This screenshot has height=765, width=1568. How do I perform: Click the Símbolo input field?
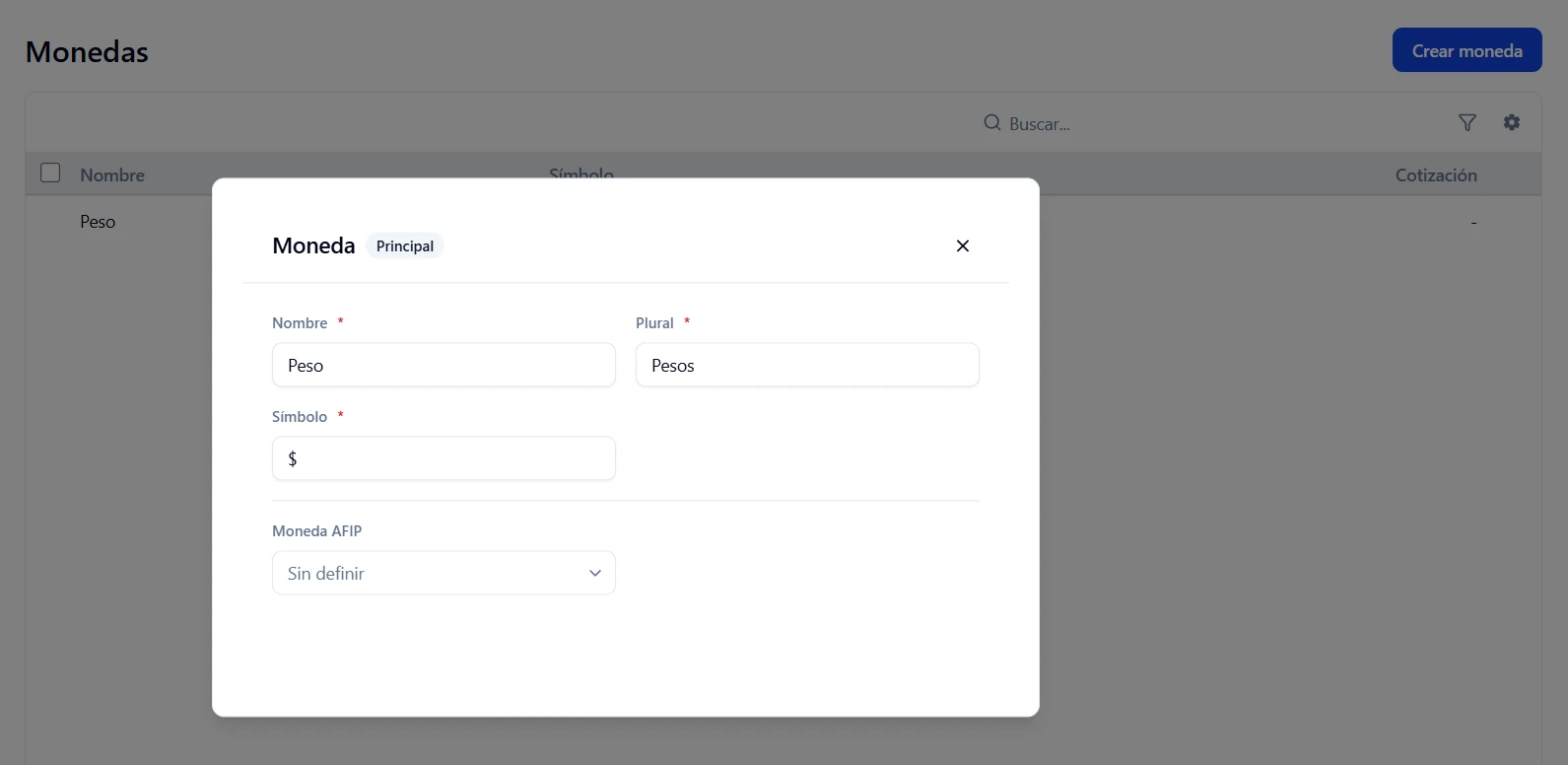443,458
